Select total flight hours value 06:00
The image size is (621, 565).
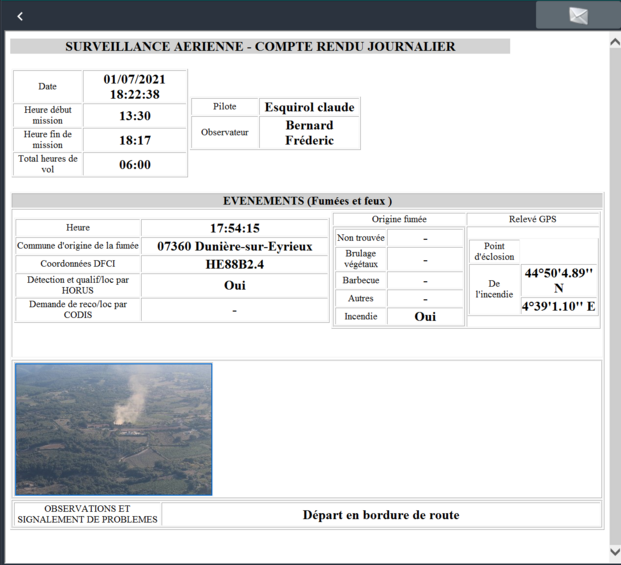(135, 165)
